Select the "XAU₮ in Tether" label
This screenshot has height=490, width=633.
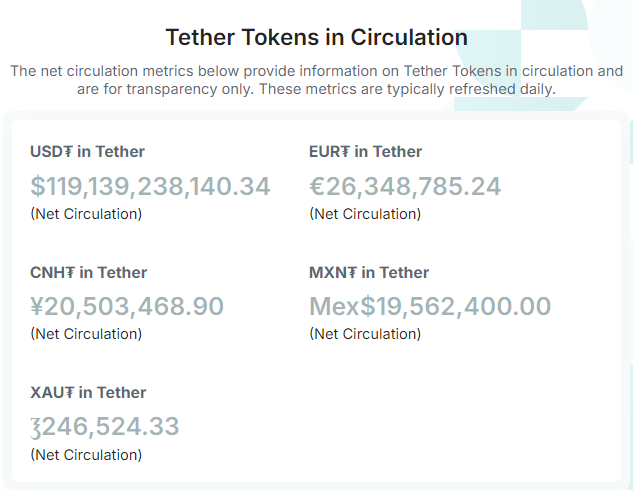tap(88, 393)
